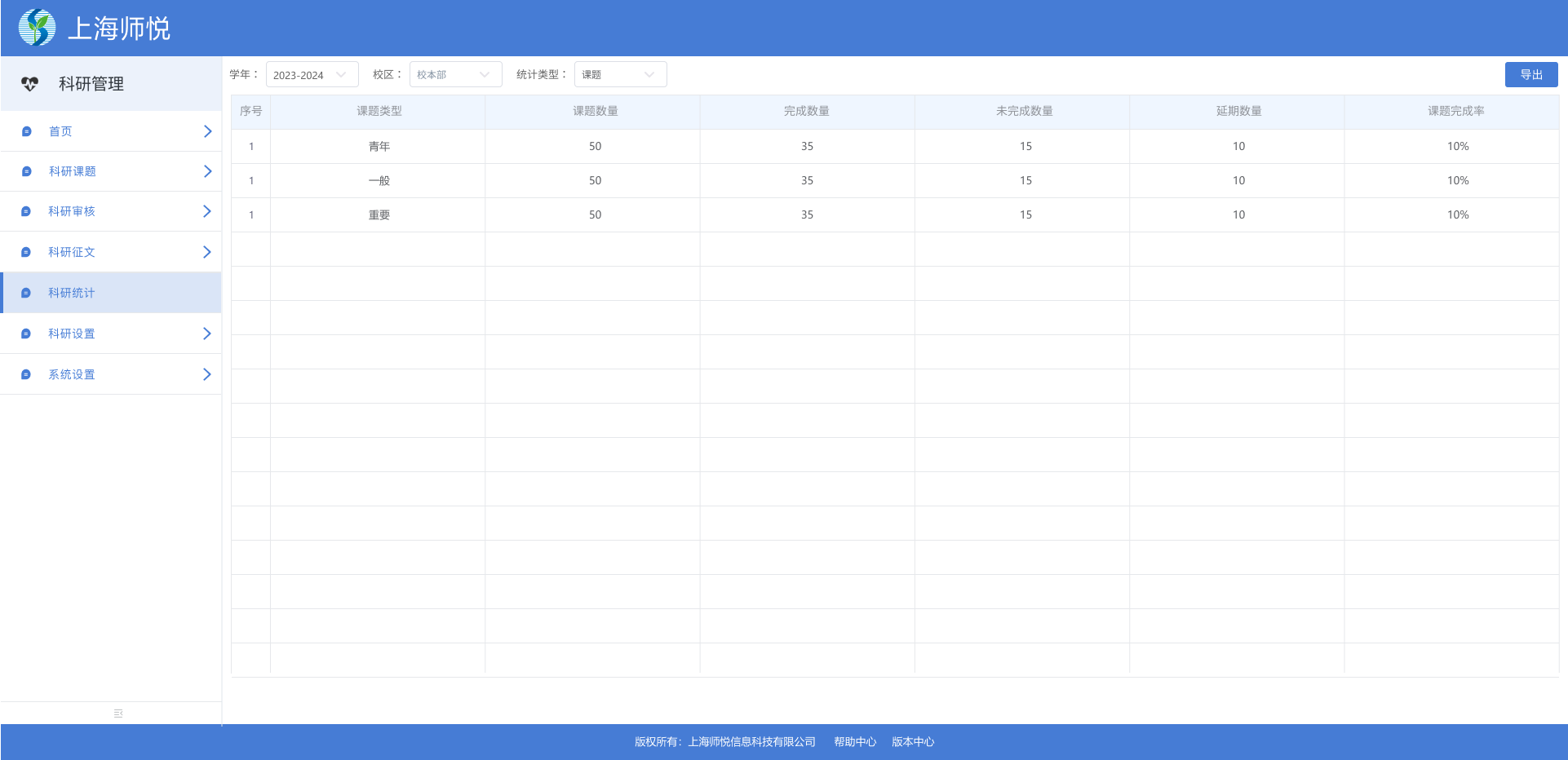Image resolution: width=1568 pixels, height=760 pixels.
Task: Open the 学年 2023-2024 dropdown
Action: pos(312,75)
